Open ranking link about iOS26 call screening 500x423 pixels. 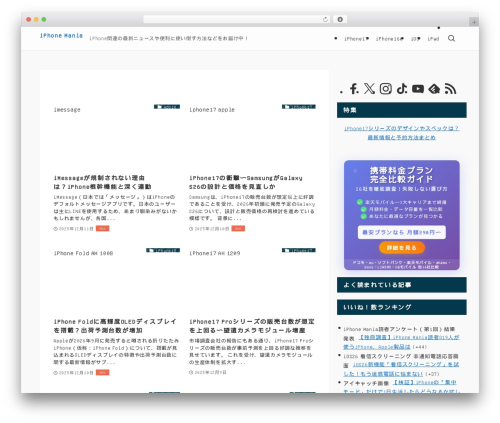pyautogui.click(x=401, y=369)
